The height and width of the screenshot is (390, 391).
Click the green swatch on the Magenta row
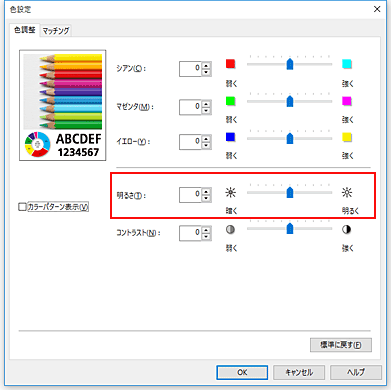(x=230, y=101)
